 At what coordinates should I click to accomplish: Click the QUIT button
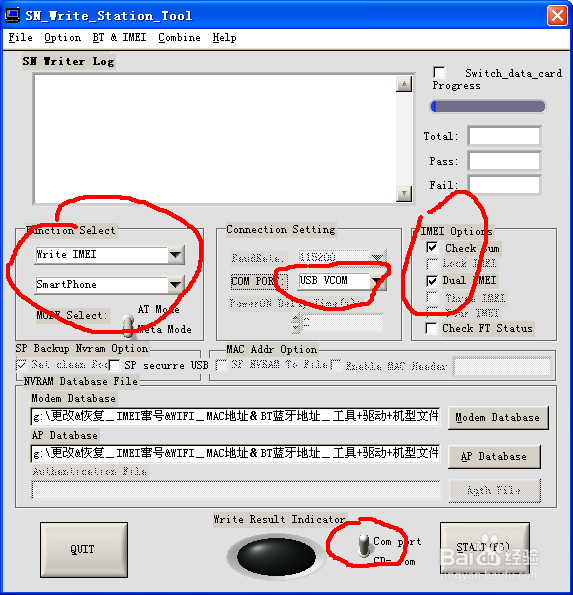tap(84, 549)
